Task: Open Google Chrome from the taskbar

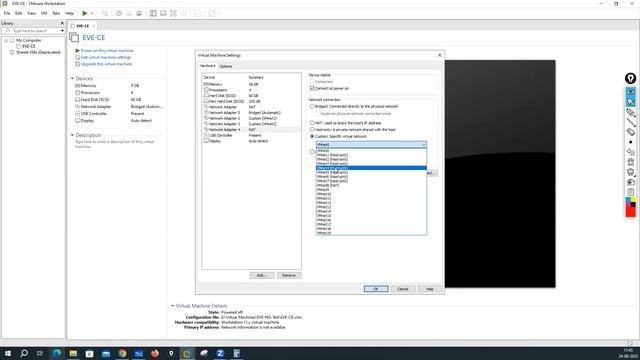Action: point(122,353)
